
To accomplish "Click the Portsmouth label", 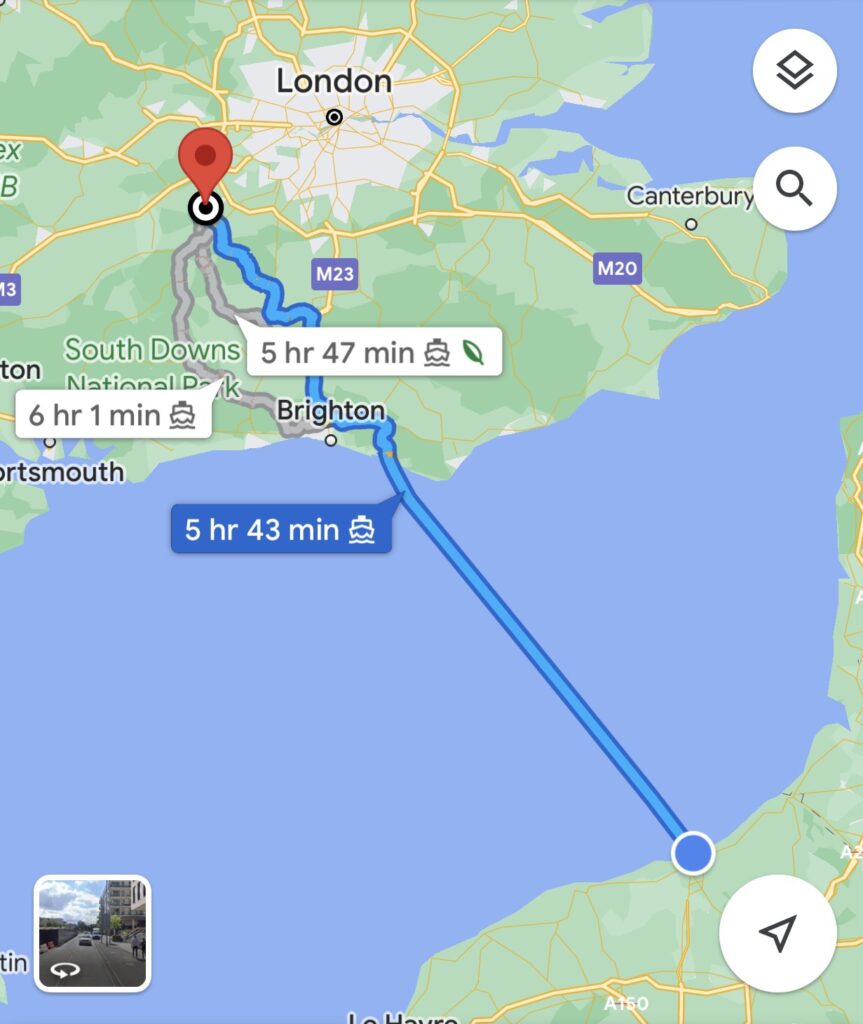I will tap(62, 472).
